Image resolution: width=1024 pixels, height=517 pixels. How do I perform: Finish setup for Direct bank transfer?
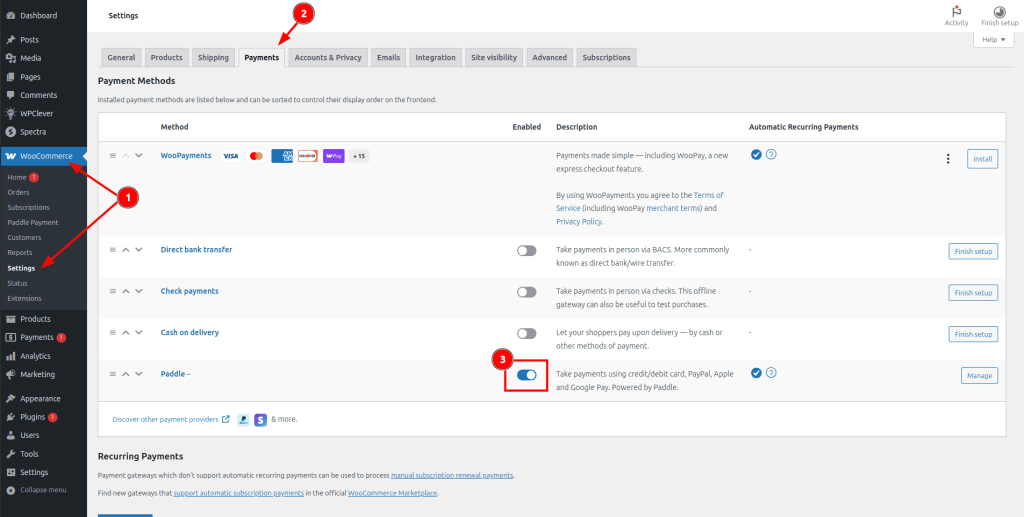tap(973, 251)
